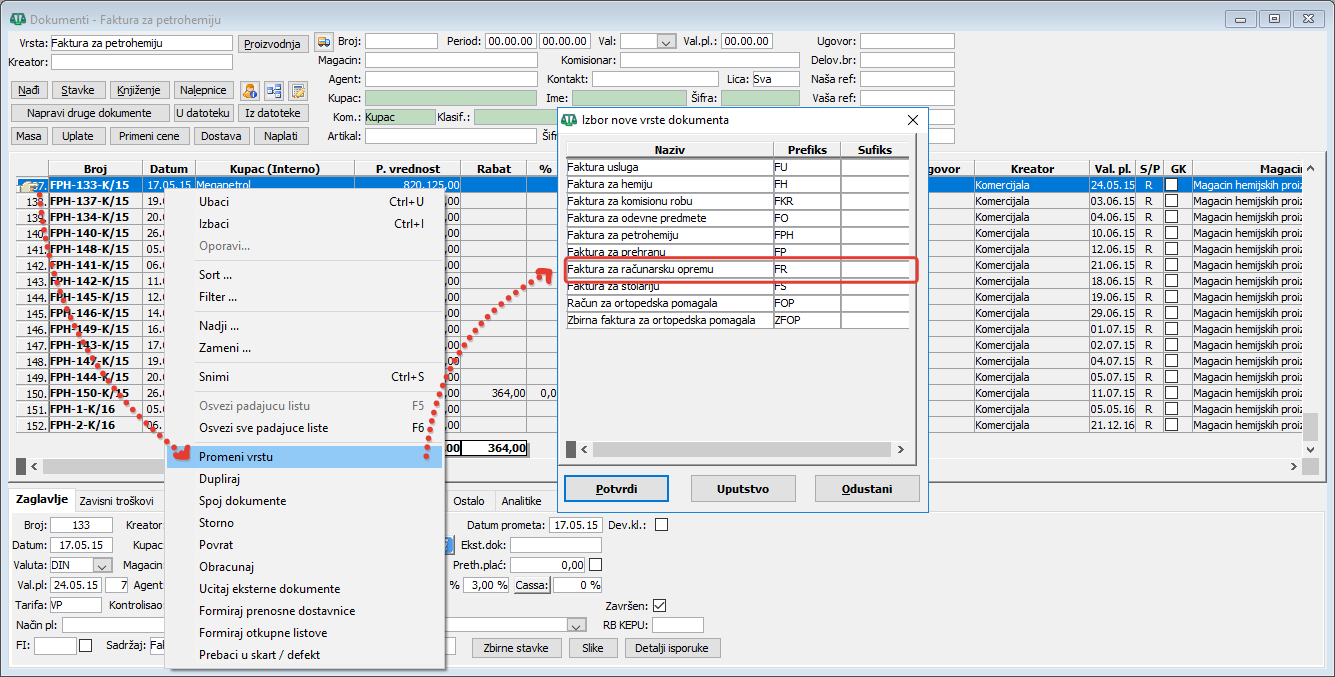Switch to the Zavisni troškovi tab

pos(116,501)
